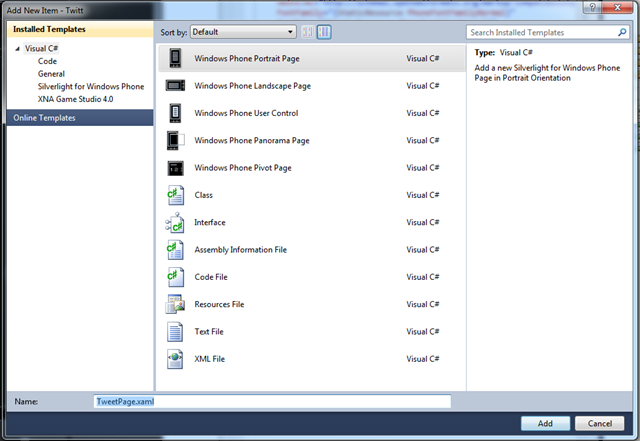Select the Visual C# tree category
Image resolution: width=640 pixels, height=441 pixels.
pos(41,48)
